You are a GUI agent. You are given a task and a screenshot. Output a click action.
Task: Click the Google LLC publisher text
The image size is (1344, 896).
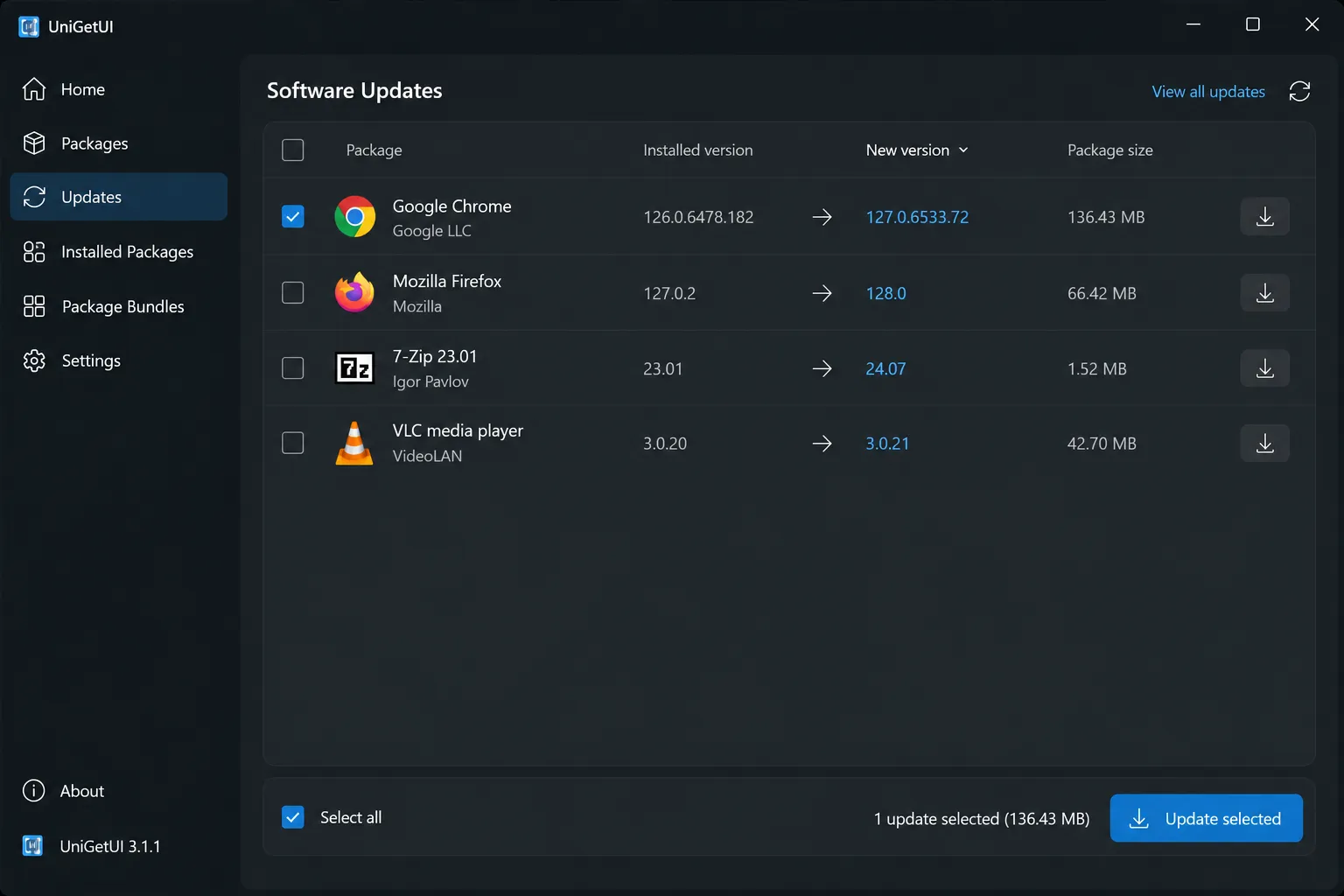pyautogui.click(x=431, y=230)
